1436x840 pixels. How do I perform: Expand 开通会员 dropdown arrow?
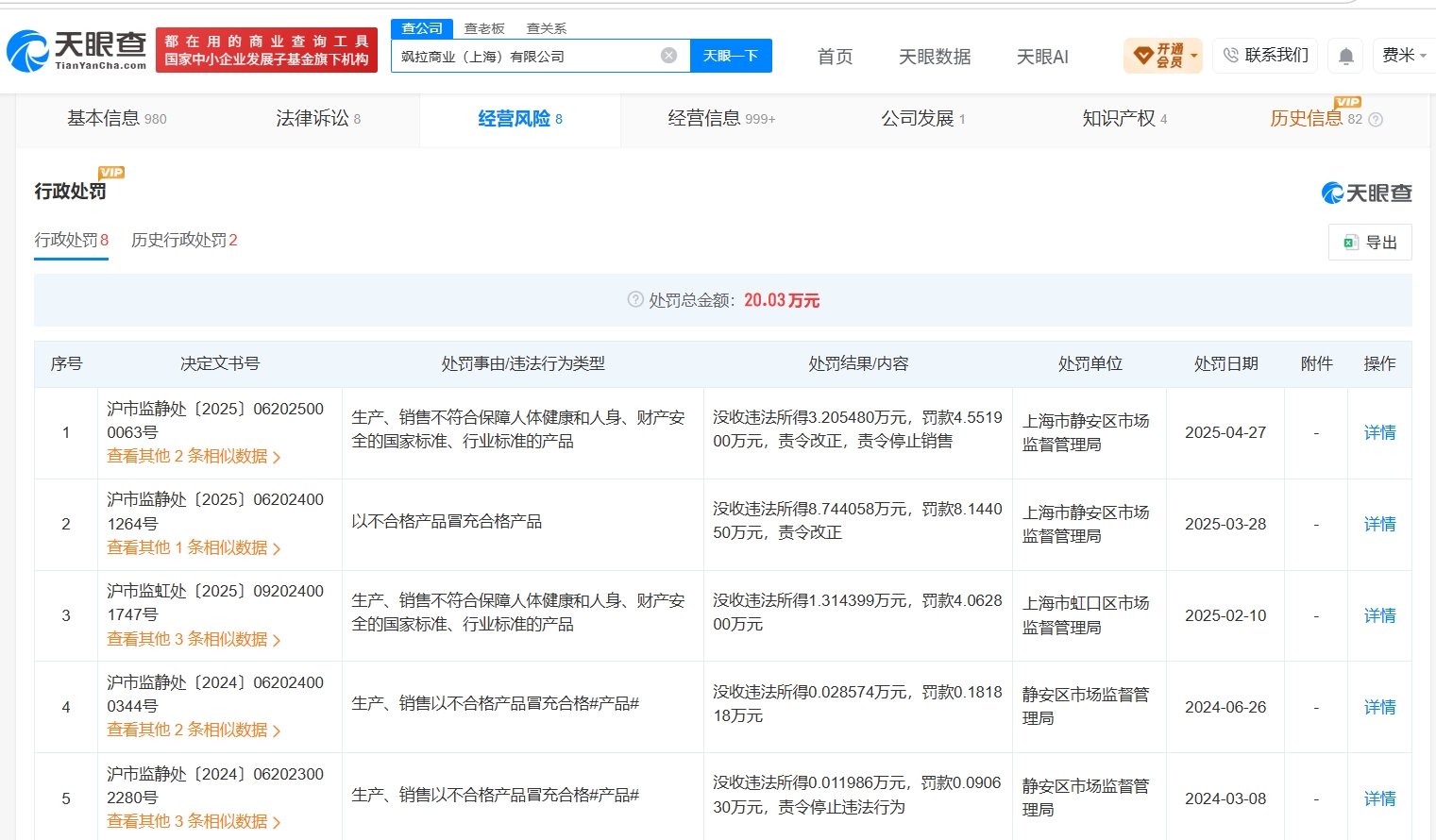point(1194,56)
